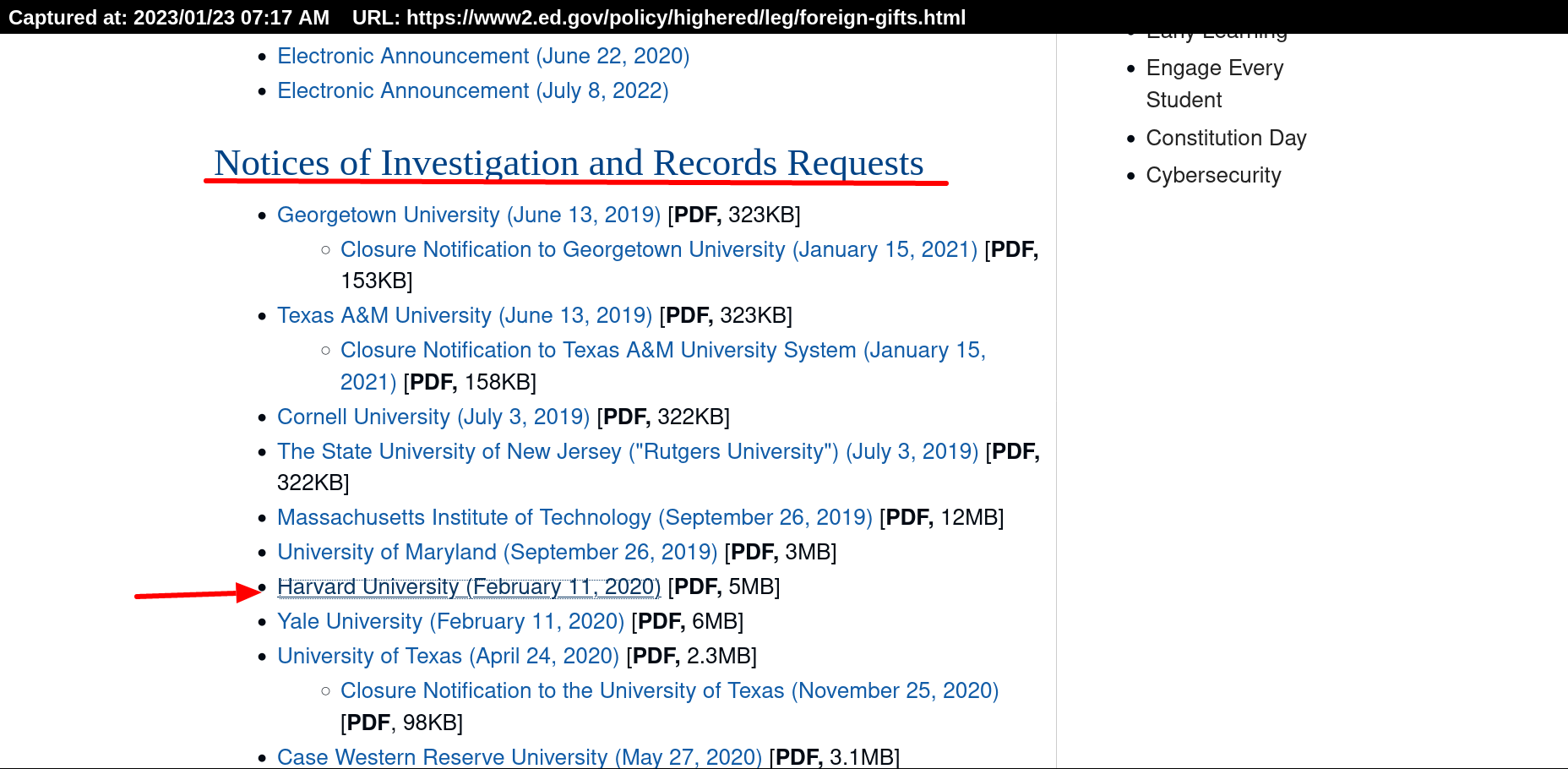Click the '[PDF, 158KB]' text under Texas A&M closure
The image size is (1568, 769).
coord(470,382)
